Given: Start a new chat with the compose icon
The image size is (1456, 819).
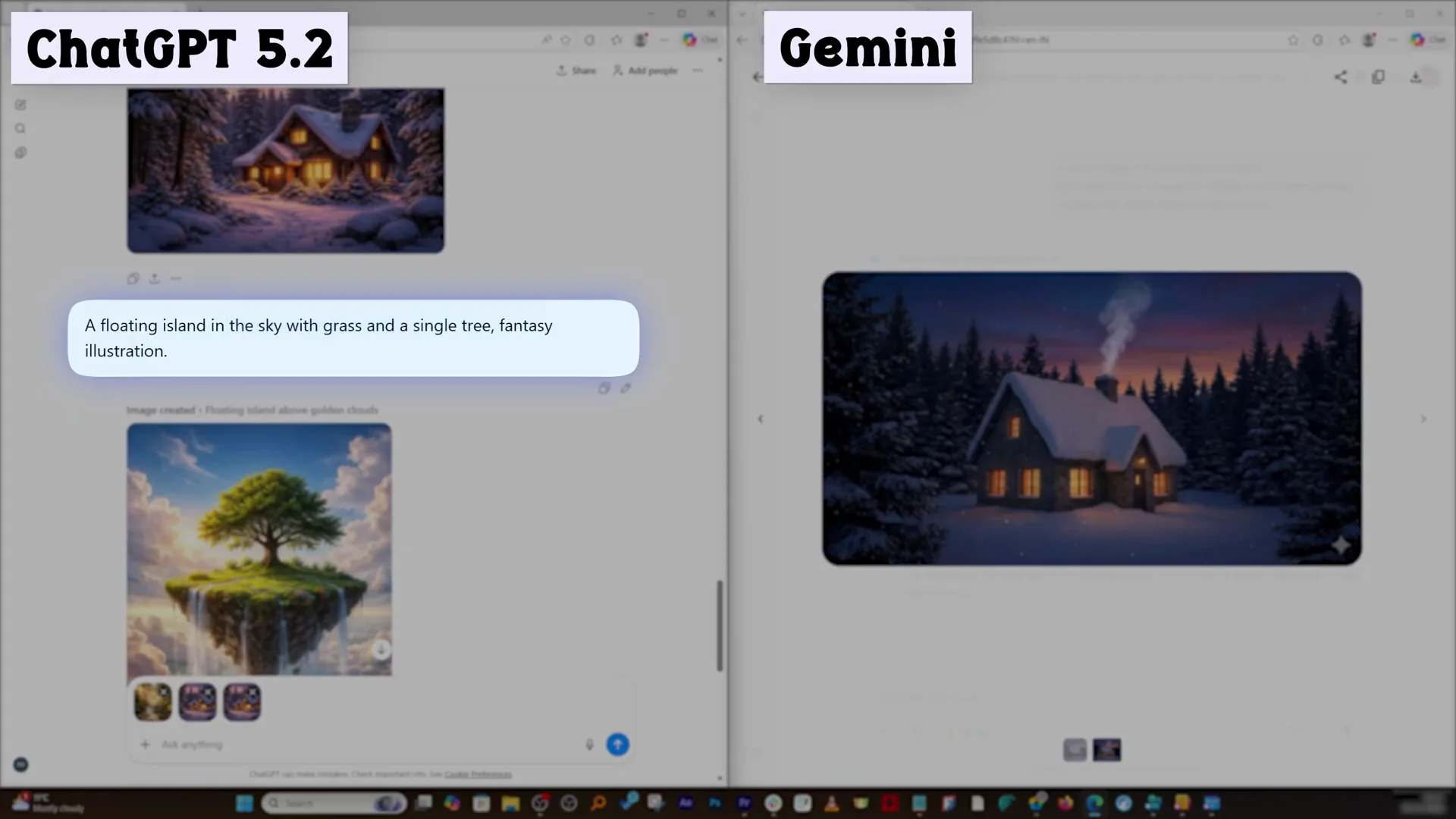Looking at the screenshot, I should [20, 105].
